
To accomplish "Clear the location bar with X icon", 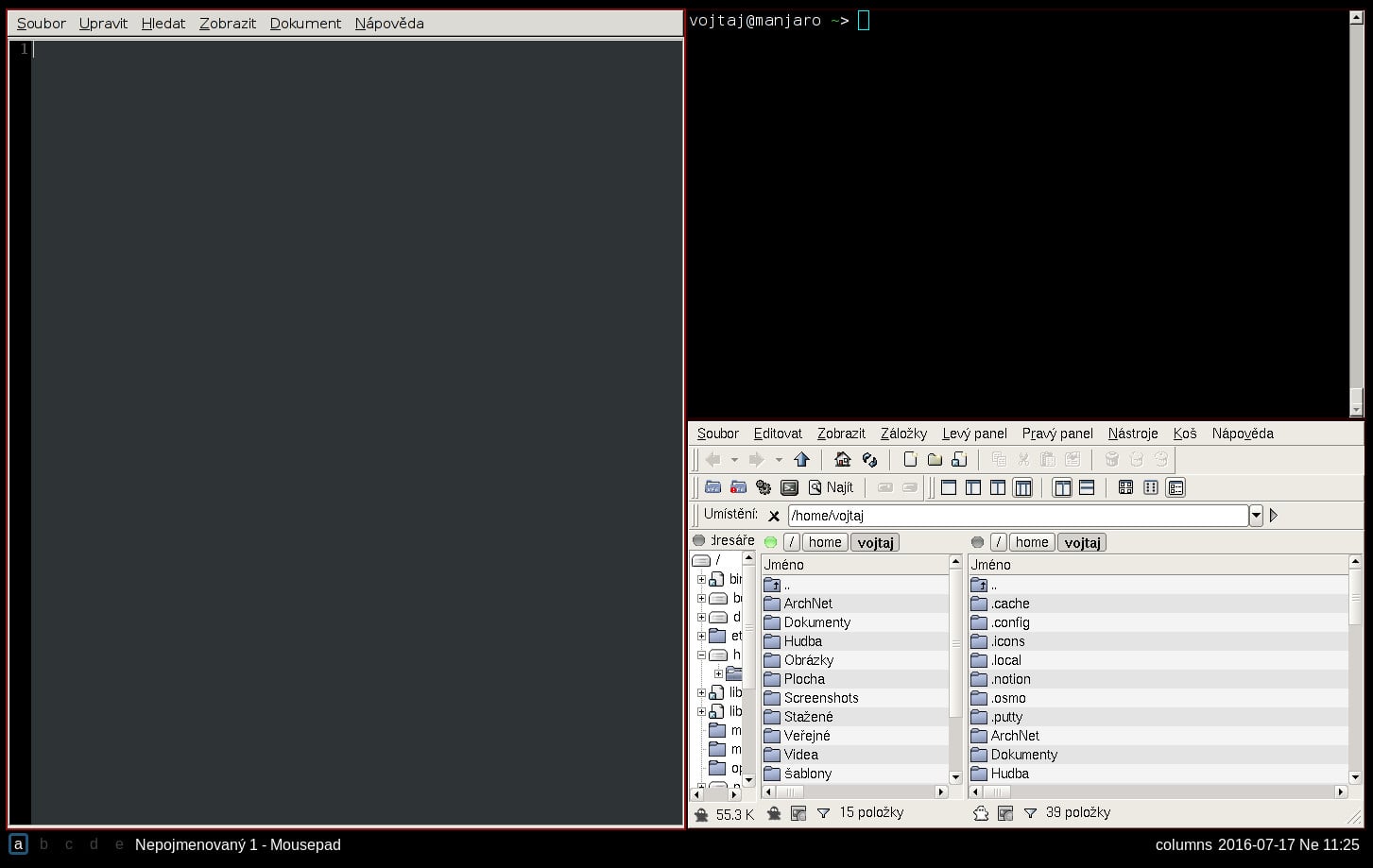I will (774, 516).
